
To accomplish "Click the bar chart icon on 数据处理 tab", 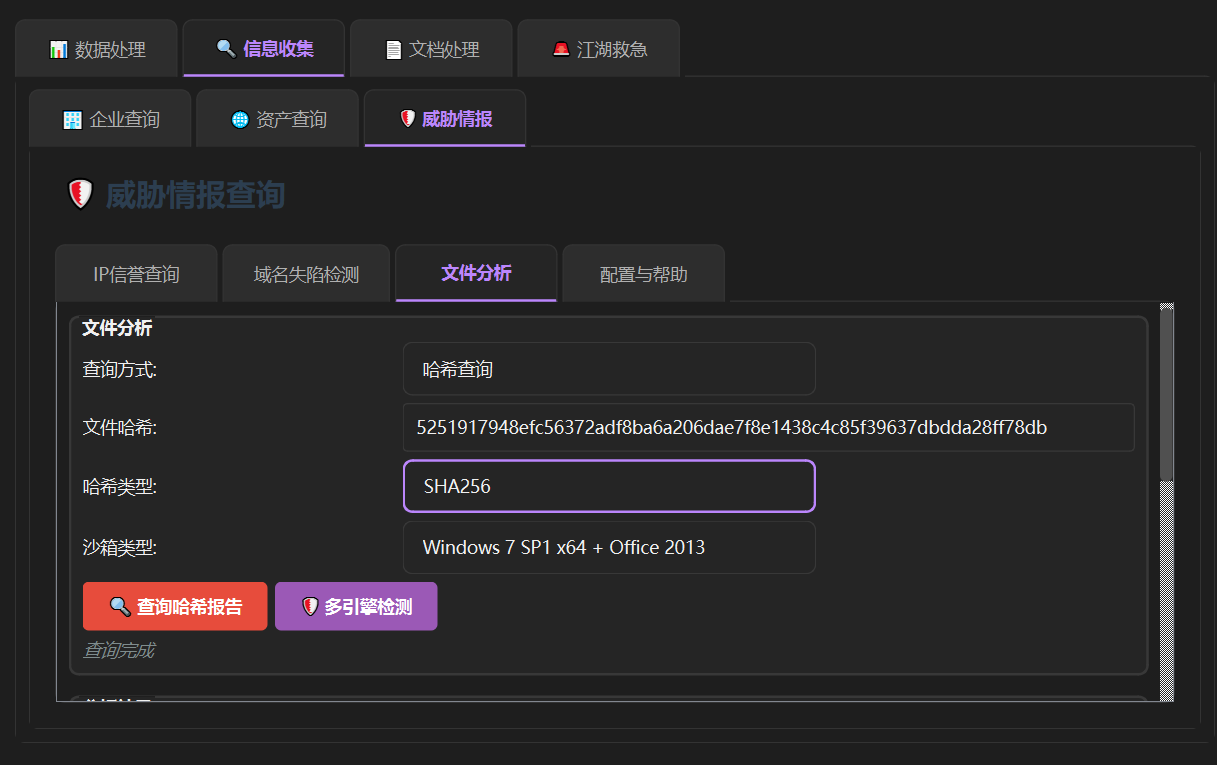I will tap(58, 49).
